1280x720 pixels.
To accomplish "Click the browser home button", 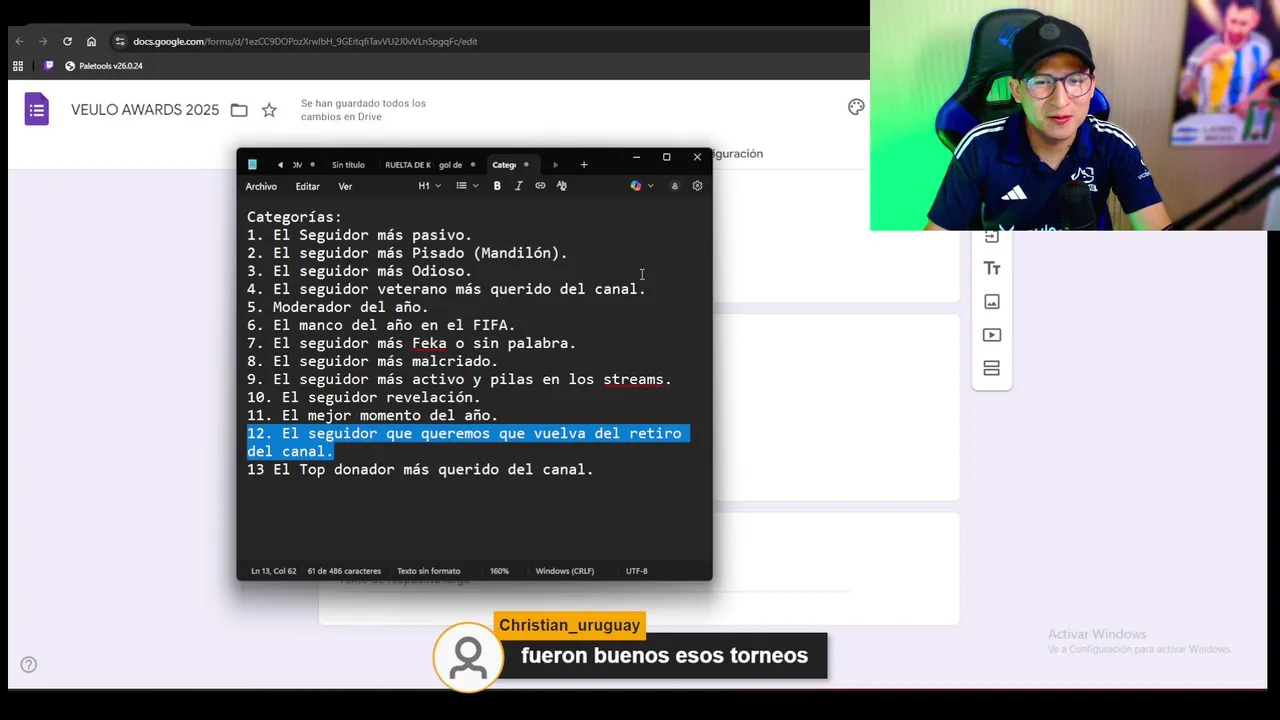I will pos(91,41).
